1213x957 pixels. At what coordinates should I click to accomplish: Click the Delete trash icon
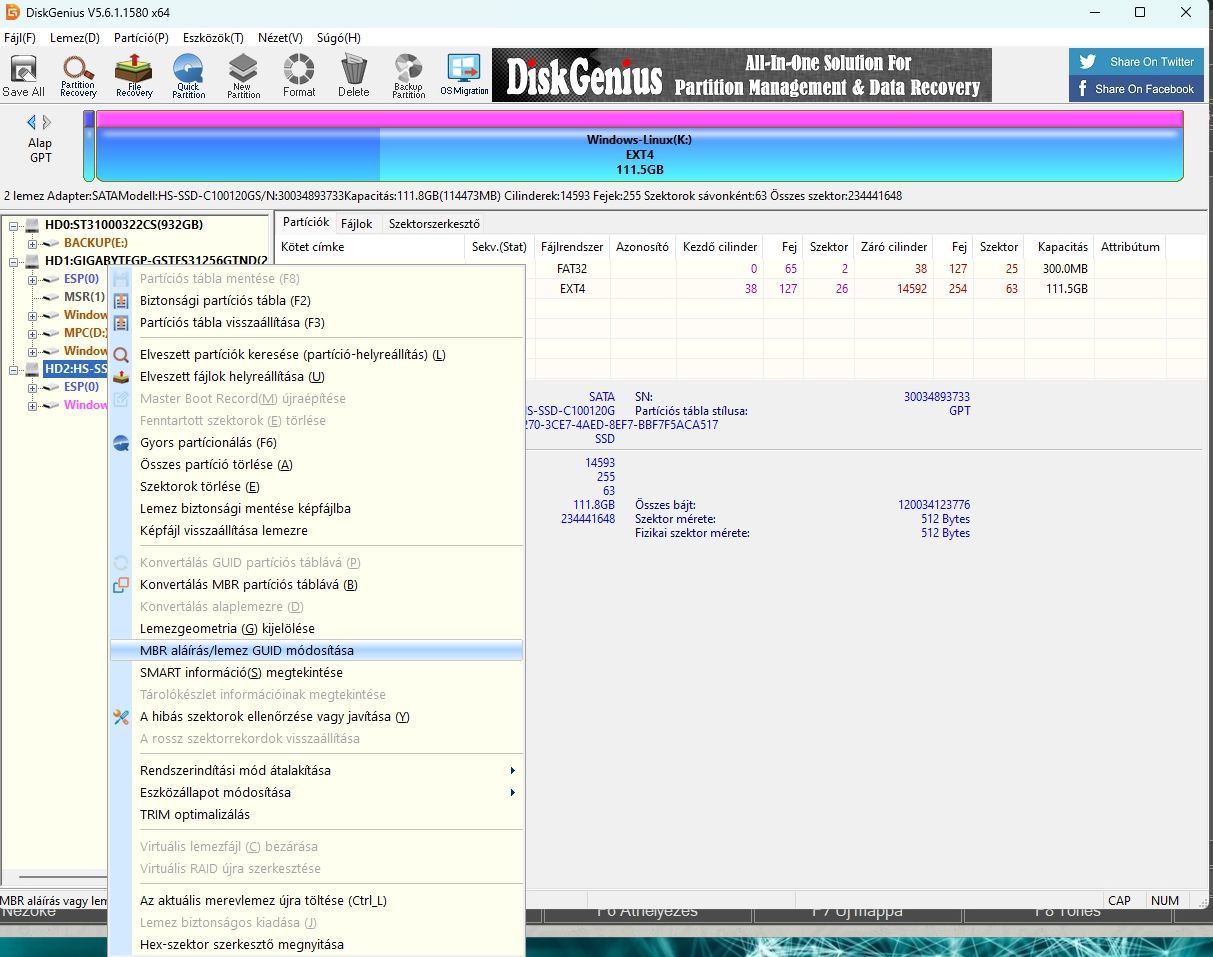pyautogui.click(x=353, y=77)
